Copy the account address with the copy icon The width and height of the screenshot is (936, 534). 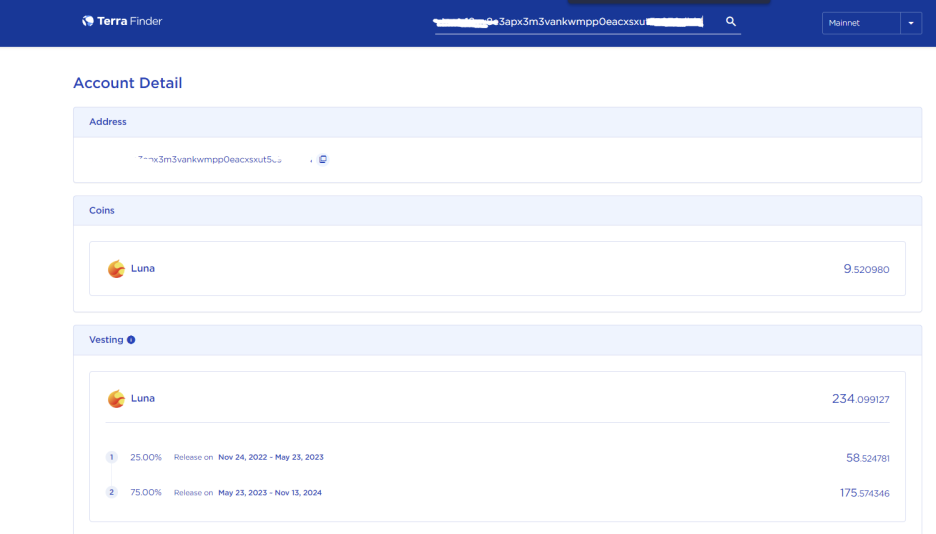pos(323,159)
